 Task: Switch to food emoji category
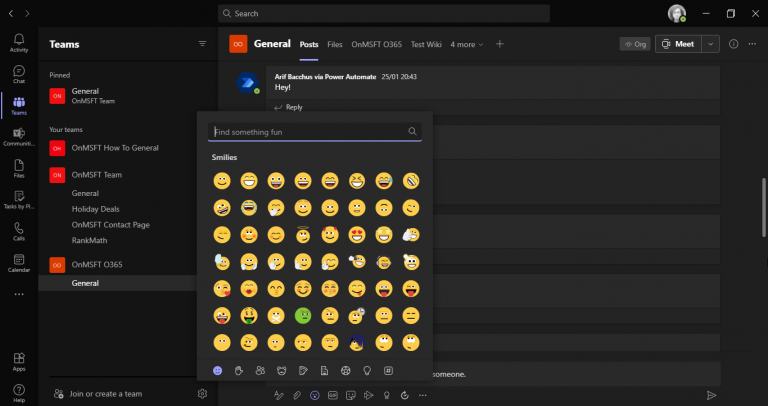(x=303, y=371)
